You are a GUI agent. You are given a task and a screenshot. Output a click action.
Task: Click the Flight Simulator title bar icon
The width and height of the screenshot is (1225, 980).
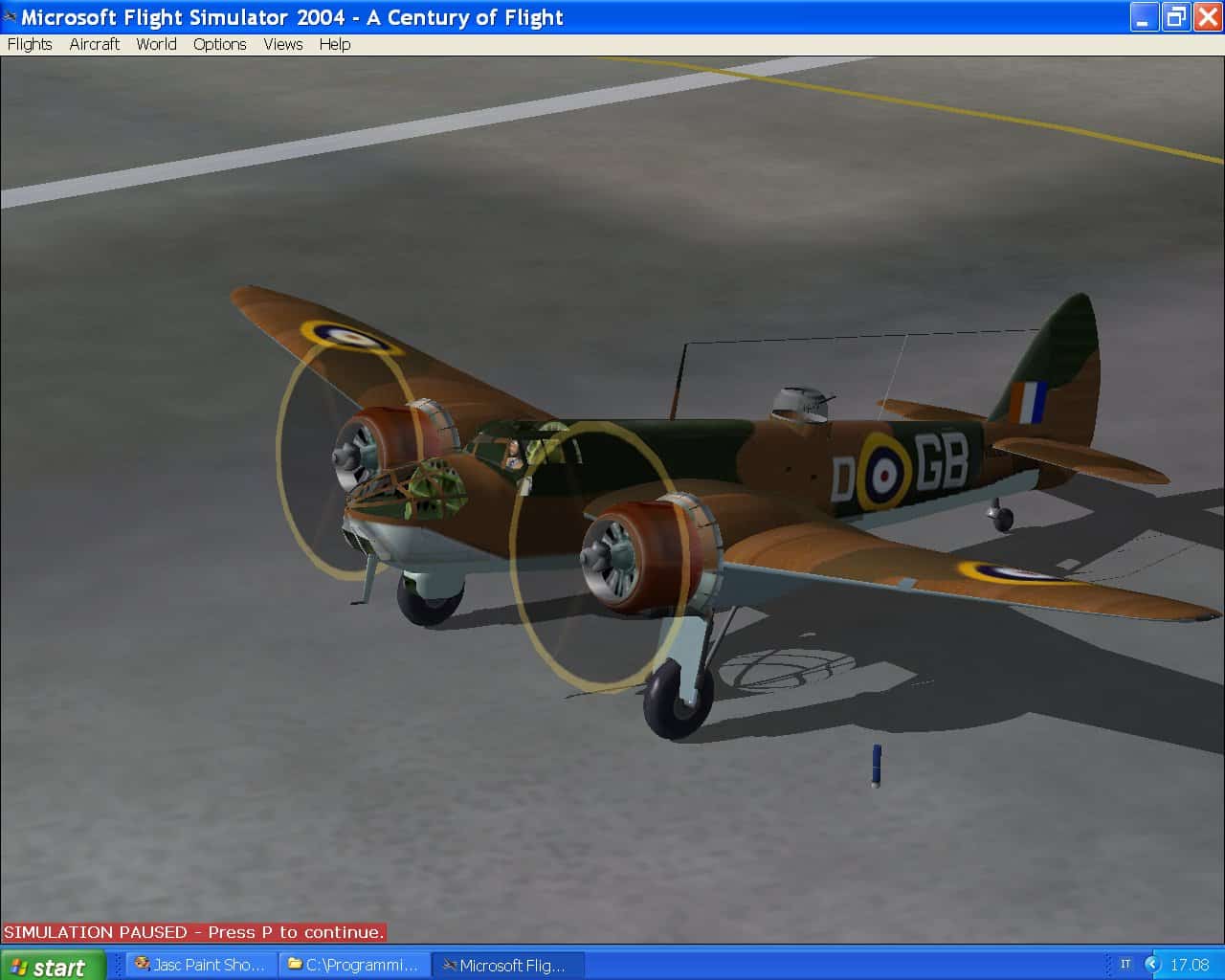click(11, 17)
